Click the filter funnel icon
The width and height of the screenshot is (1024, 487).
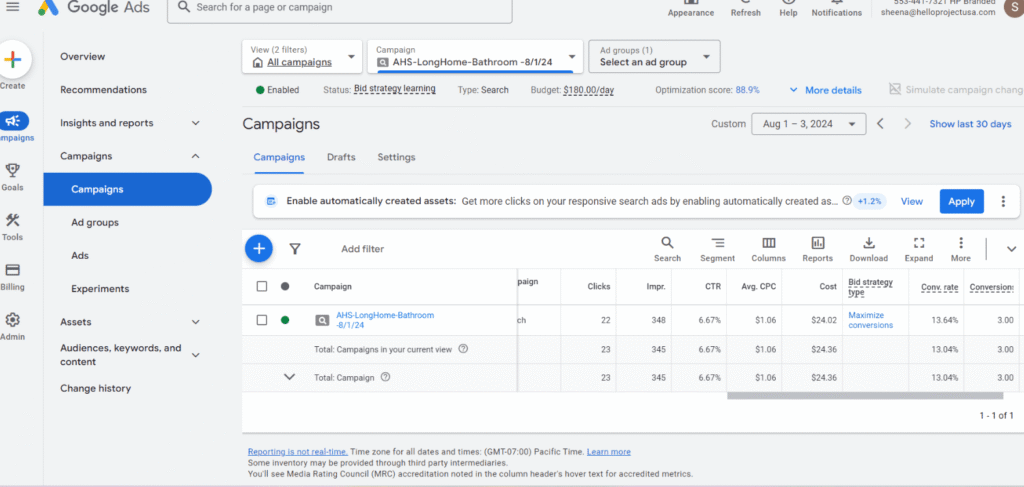click(x=295, y=249)
